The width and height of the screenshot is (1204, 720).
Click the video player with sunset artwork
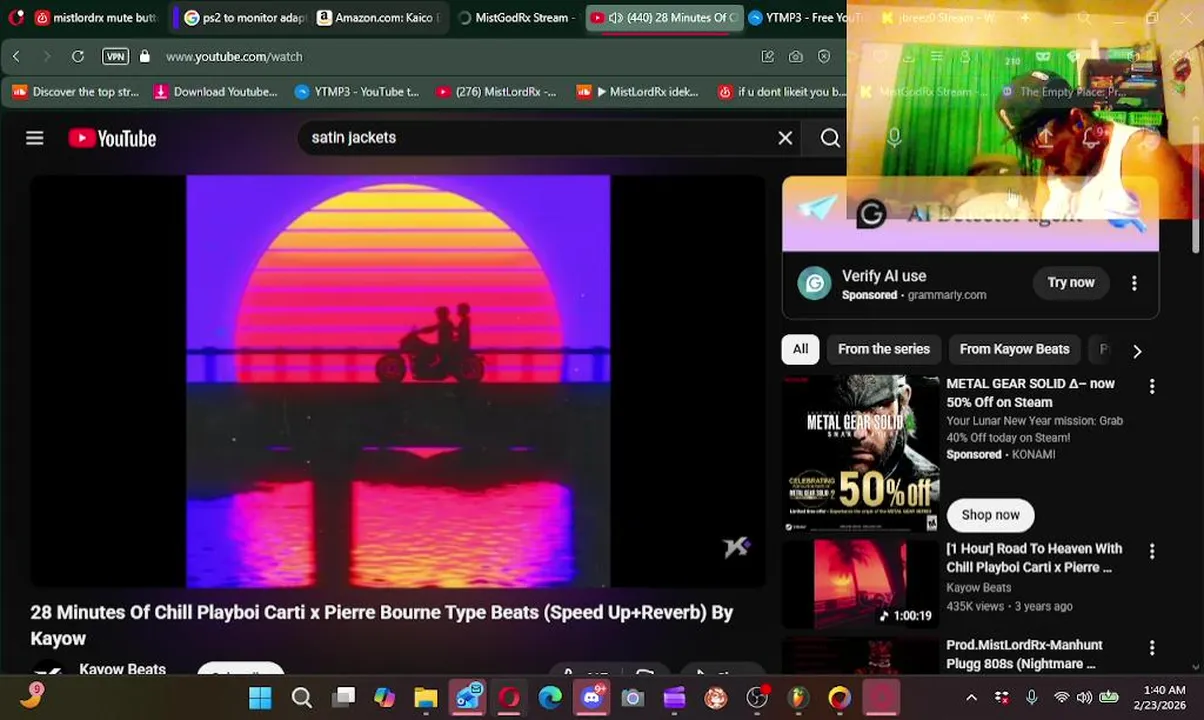coord(398,381)
